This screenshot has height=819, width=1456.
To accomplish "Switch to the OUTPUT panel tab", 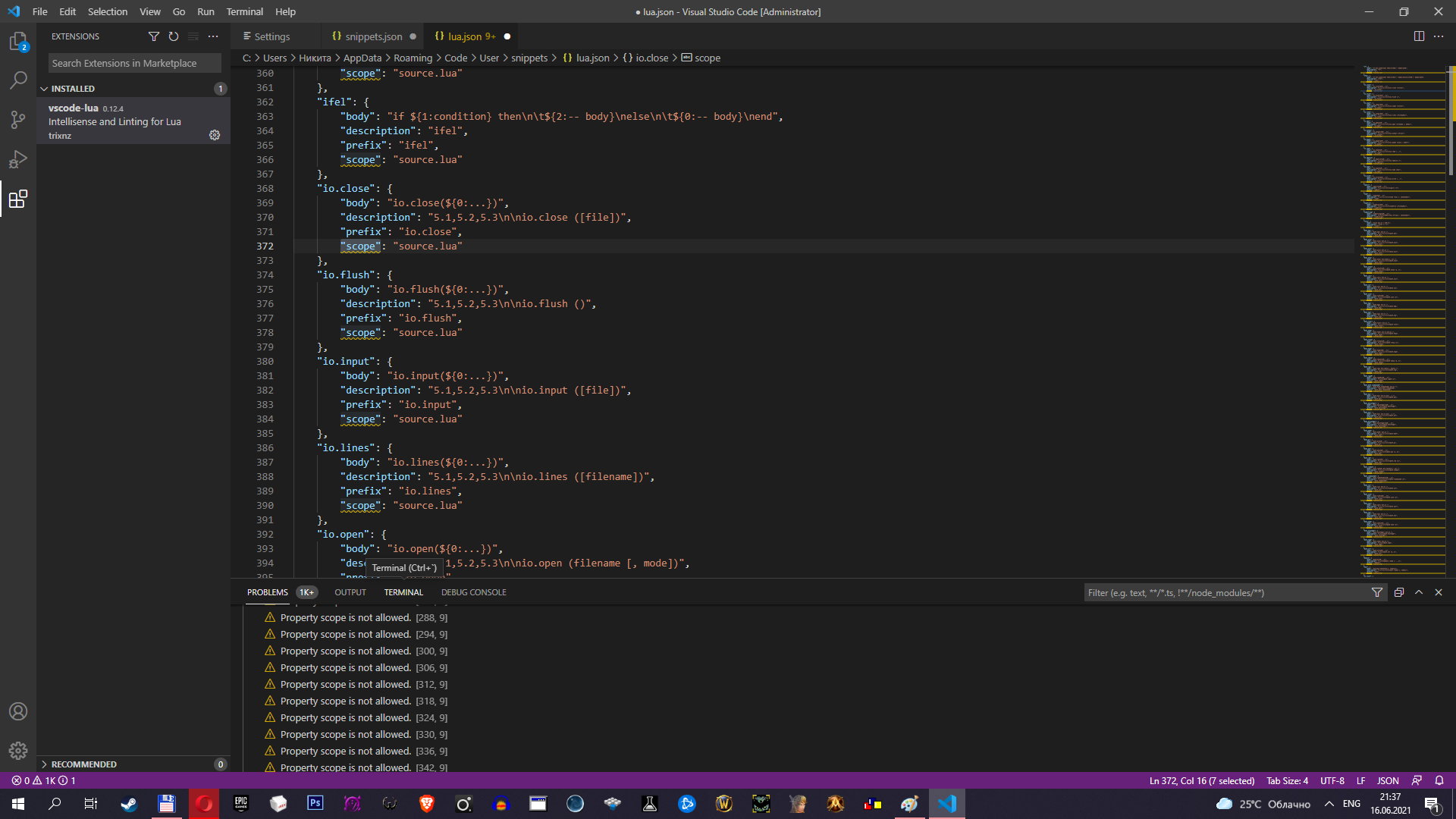I will point(350,592).
